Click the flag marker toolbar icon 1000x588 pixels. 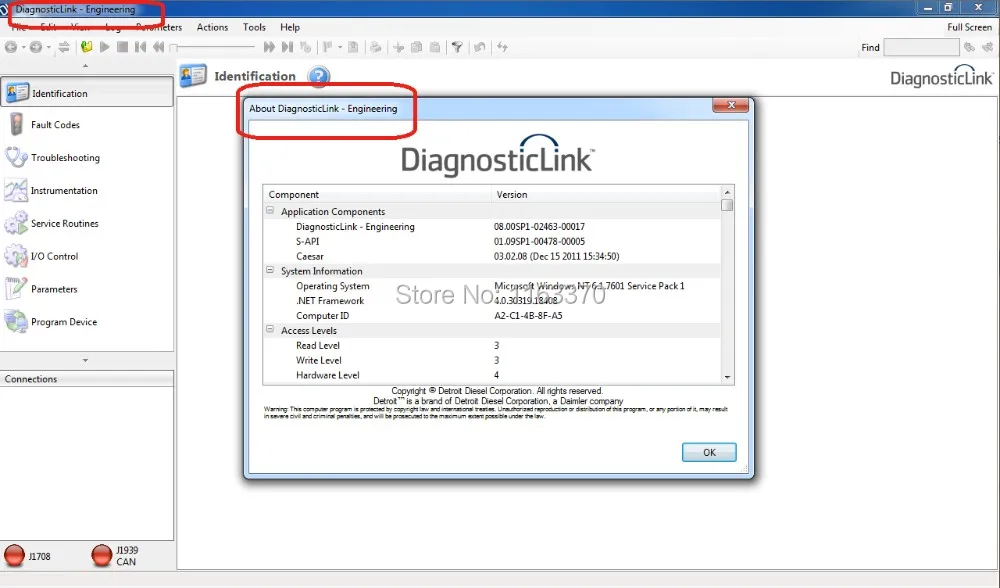pos(327,47)
